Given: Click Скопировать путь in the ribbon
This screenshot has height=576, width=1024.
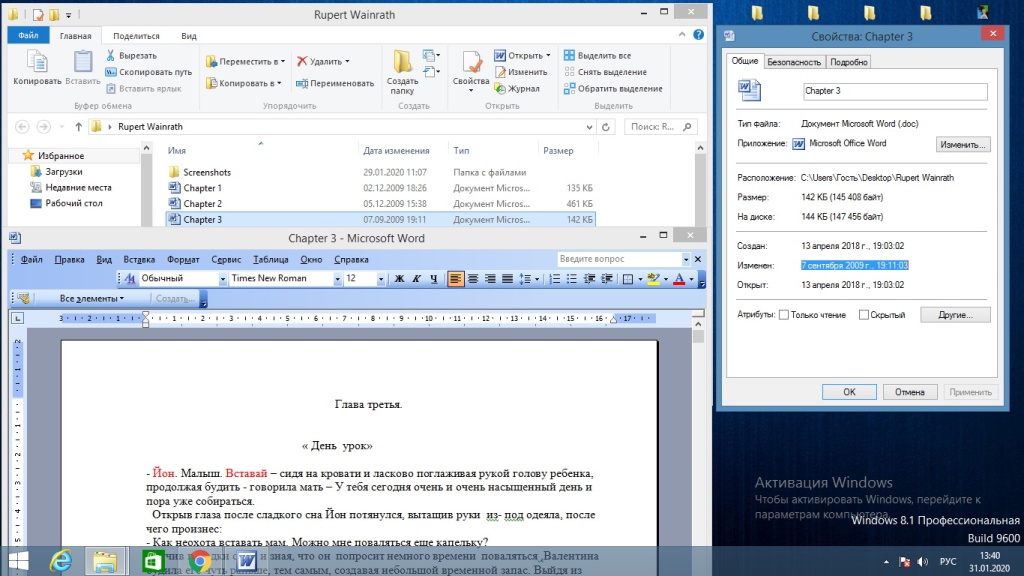Looking at the screenshot, I should (148, 72).
